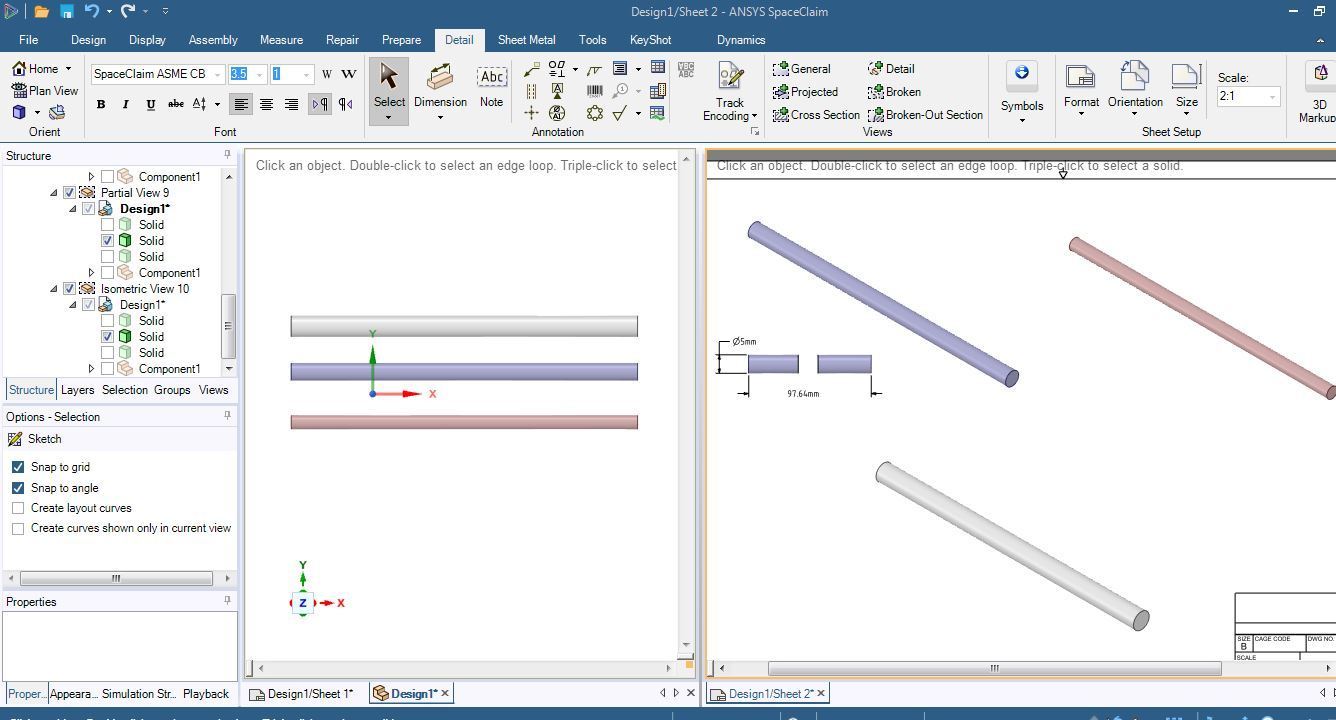Center align the text
This screenshot has width=1336, height=720.
coord(266,104)
